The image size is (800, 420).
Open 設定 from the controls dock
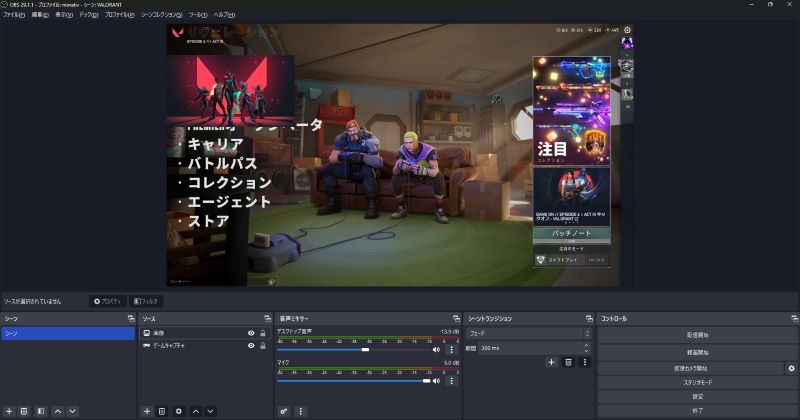(697, 397)
